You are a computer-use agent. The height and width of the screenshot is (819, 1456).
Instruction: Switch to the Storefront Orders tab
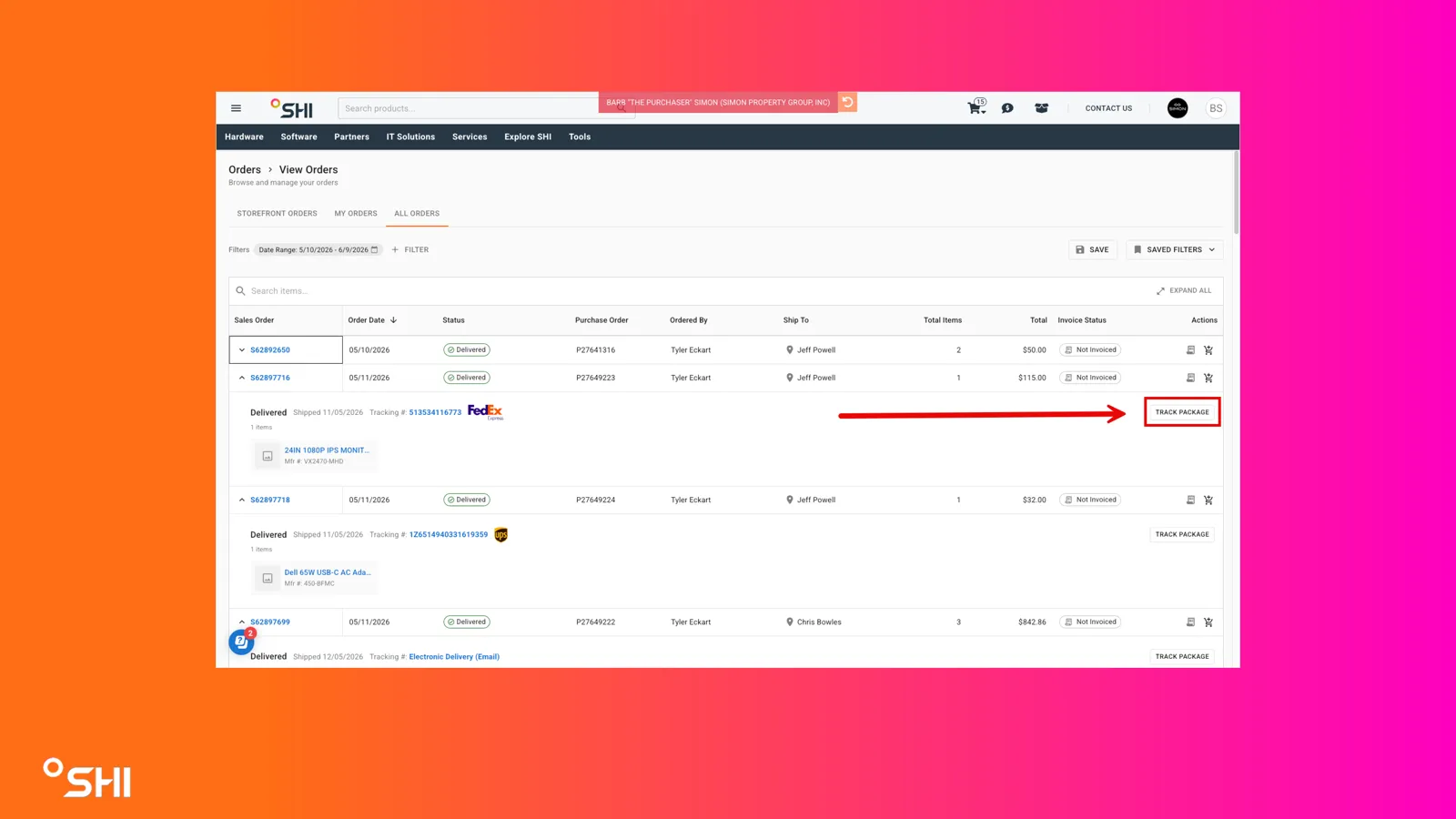277,214
